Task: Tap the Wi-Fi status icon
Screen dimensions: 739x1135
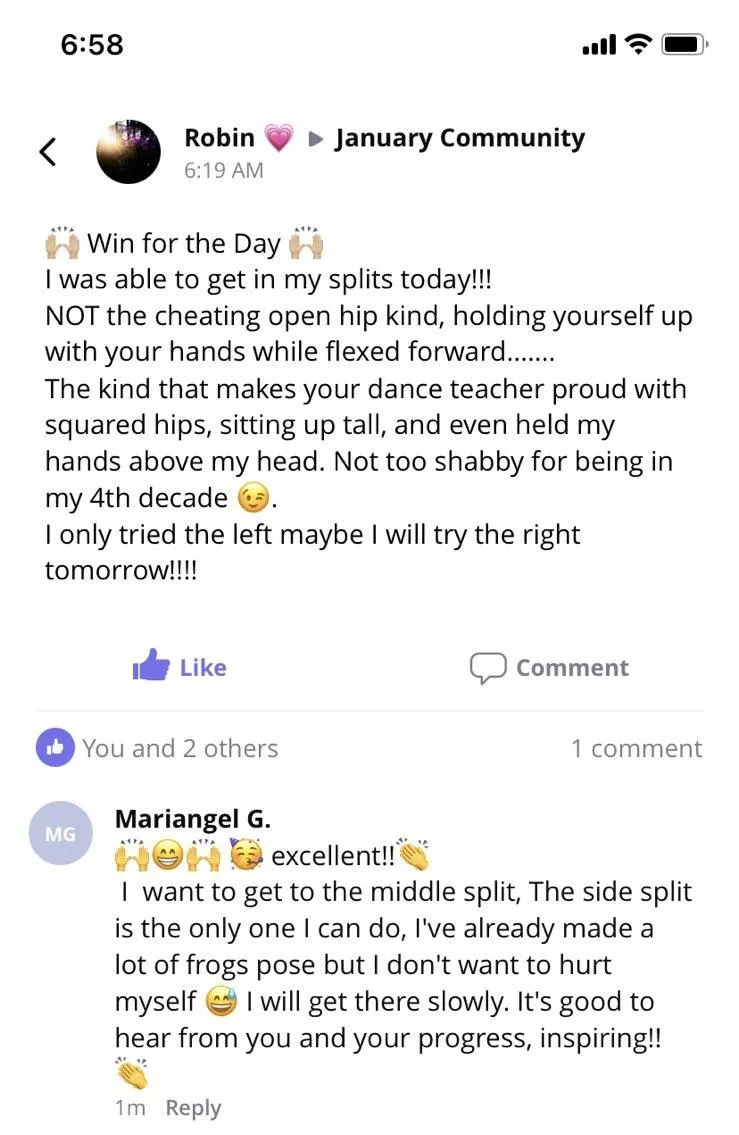Action: [638, 44]
